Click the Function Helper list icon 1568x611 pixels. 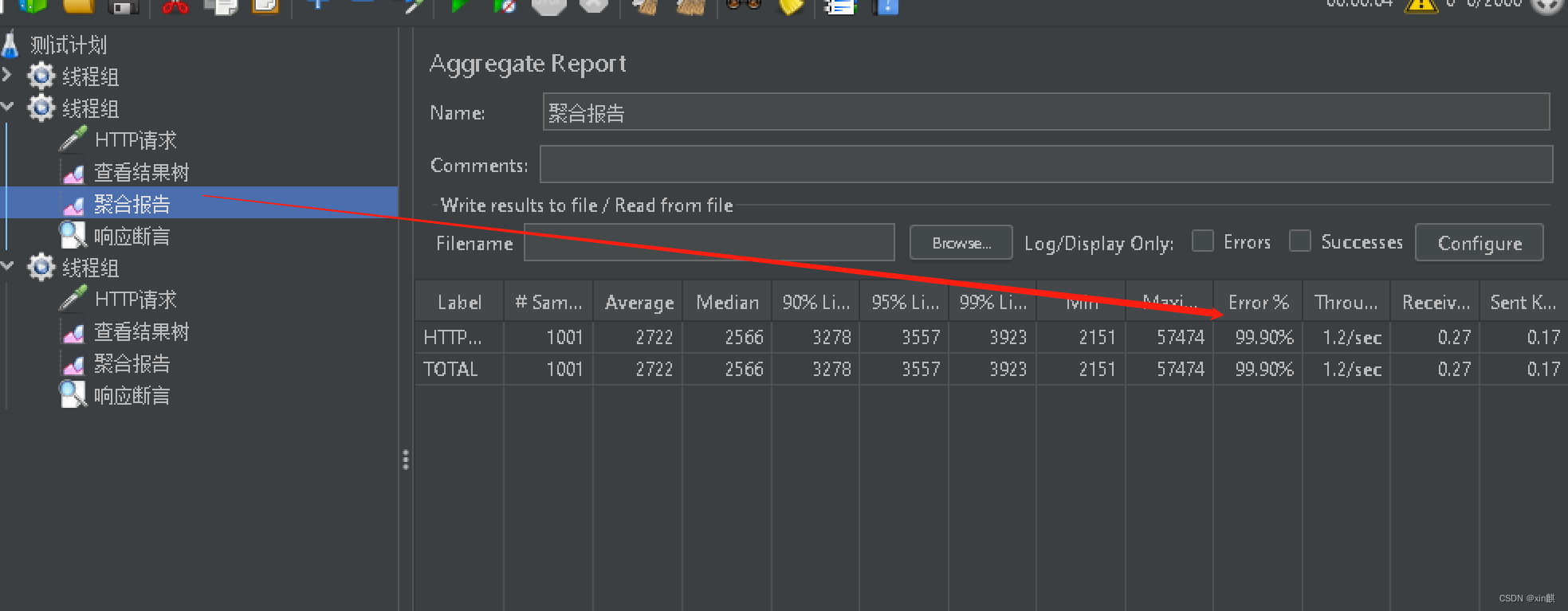point(839,6)
